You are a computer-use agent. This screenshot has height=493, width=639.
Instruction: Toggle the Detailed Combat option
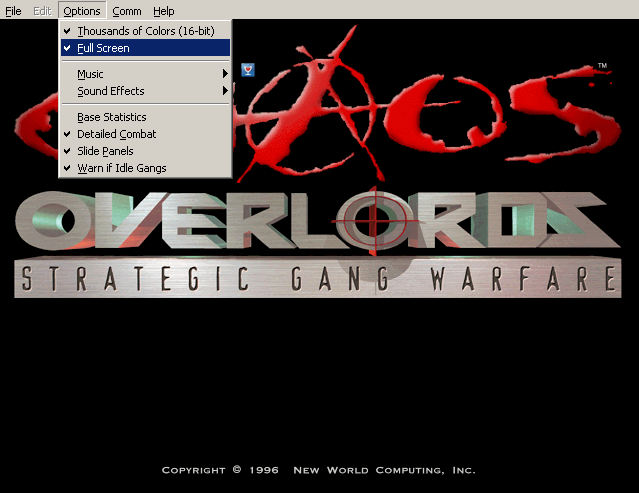(145, 134)
